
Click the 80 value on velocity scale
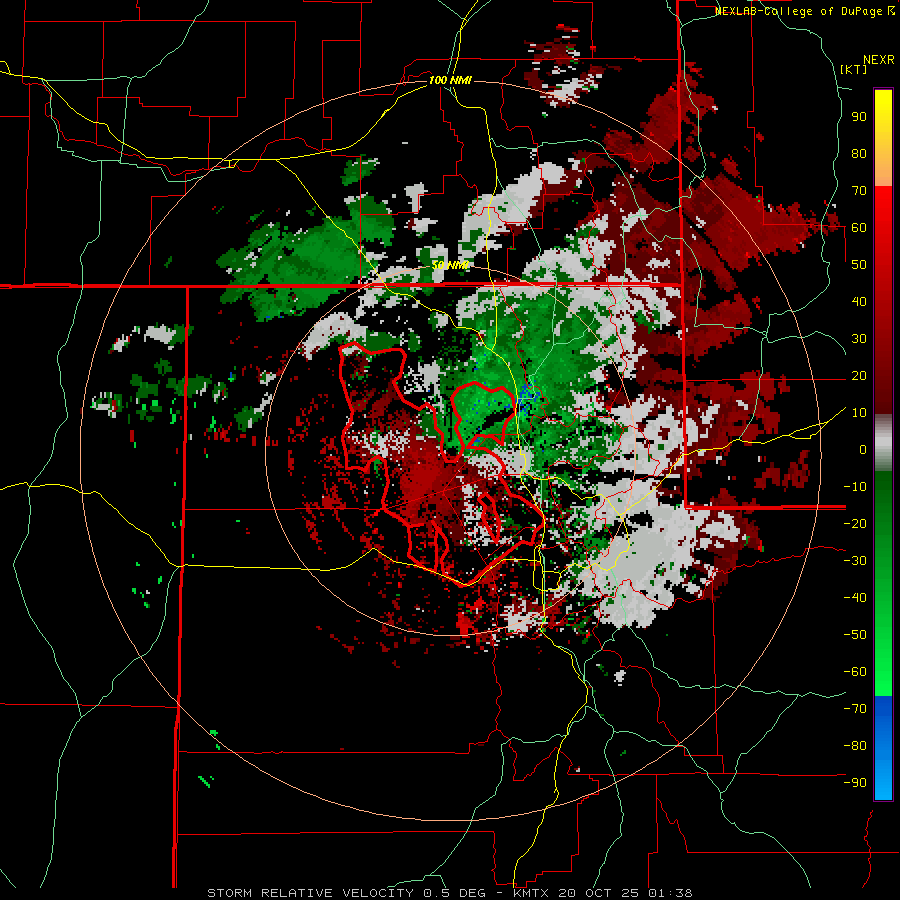[x=859, y=153]
